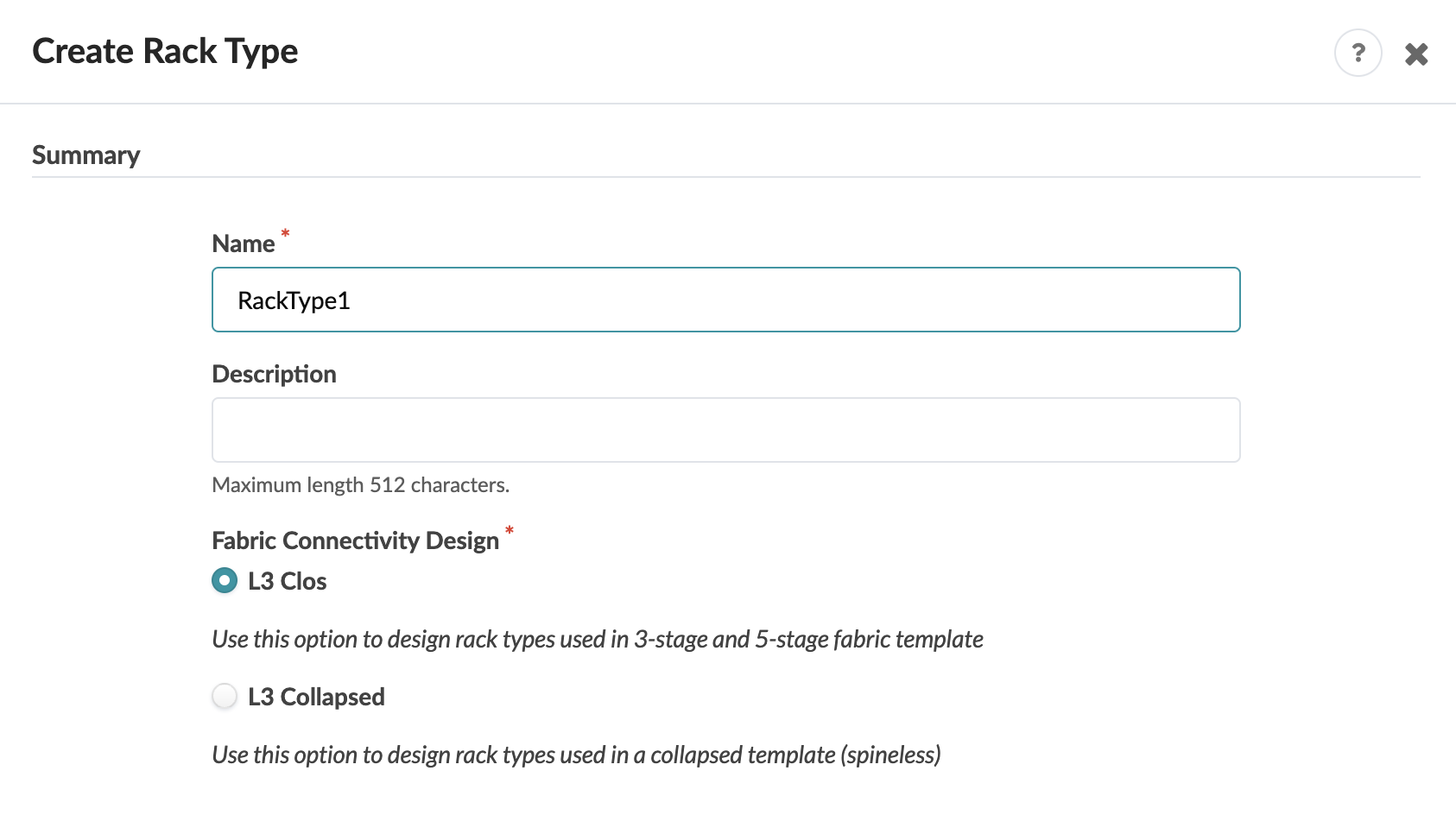
Task: Click the Name field containing RackType1
Action: (725, 300)
